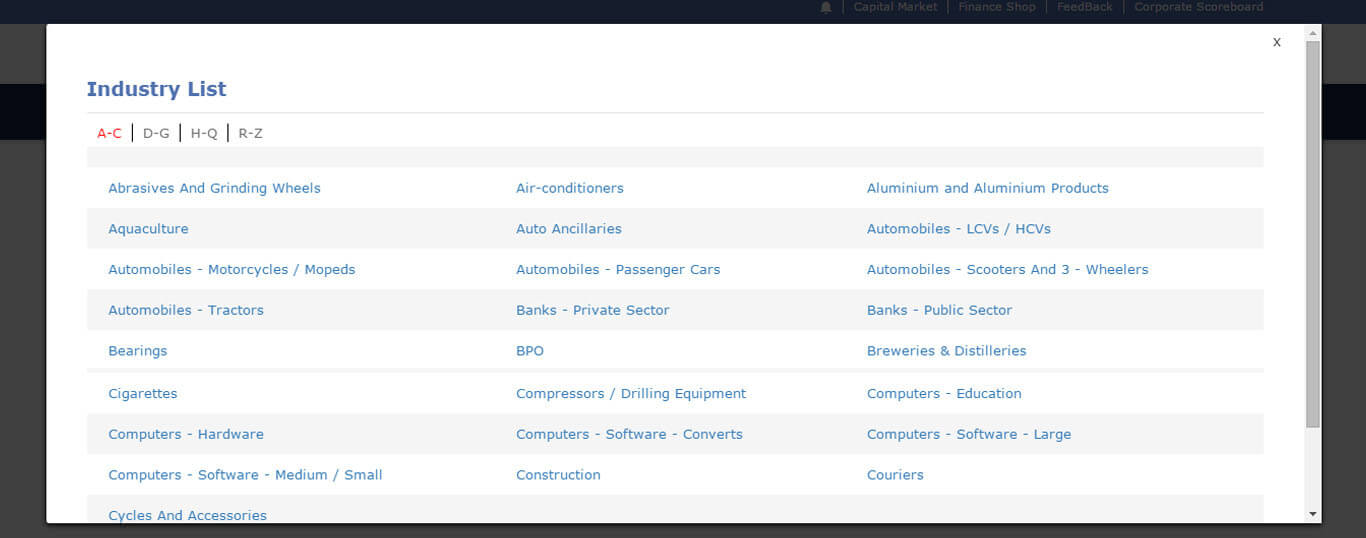1366x538 pixels.
Task: Select the A-C industry tab
Action: tap(109, 133)
